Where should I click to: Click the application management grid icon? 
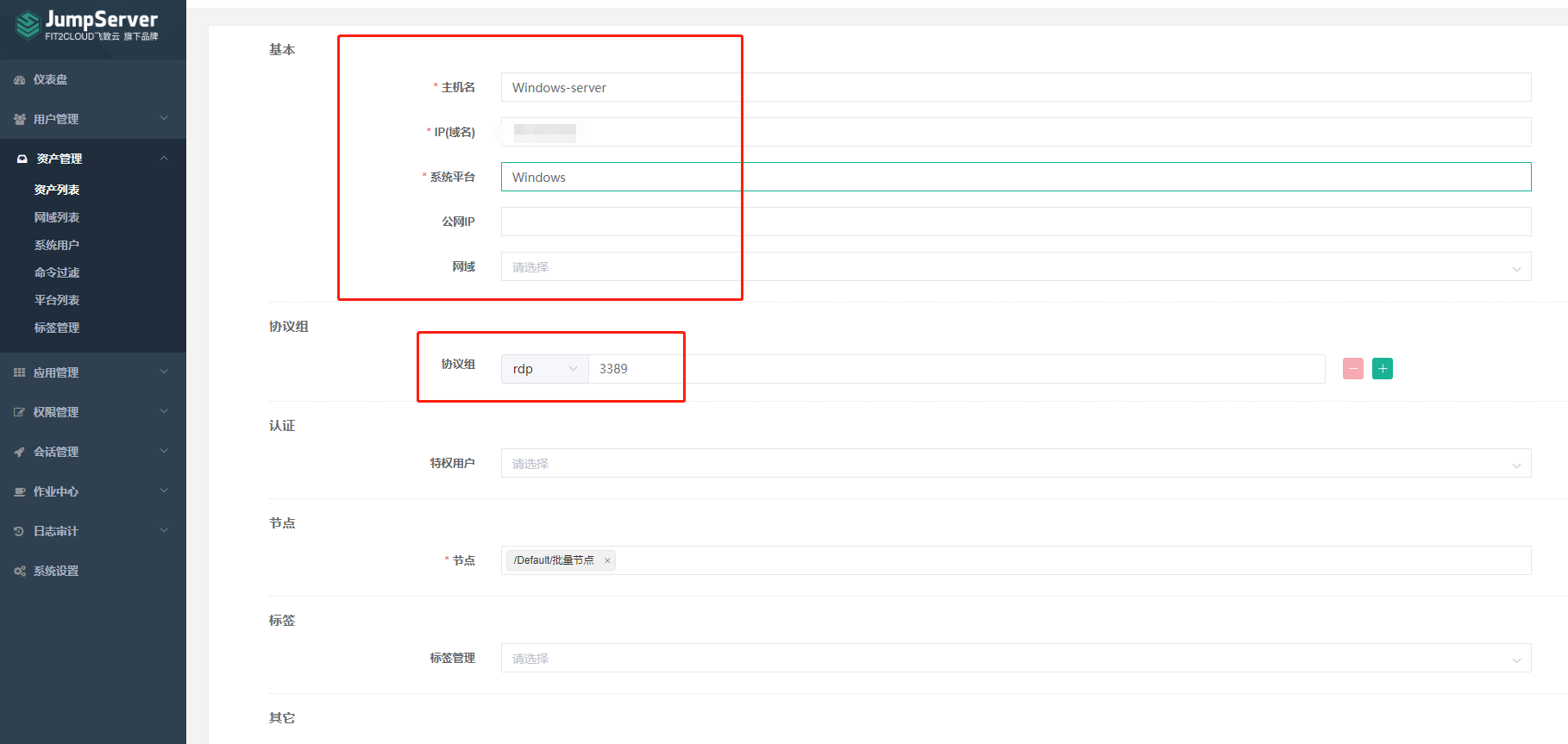coord(20,372)
